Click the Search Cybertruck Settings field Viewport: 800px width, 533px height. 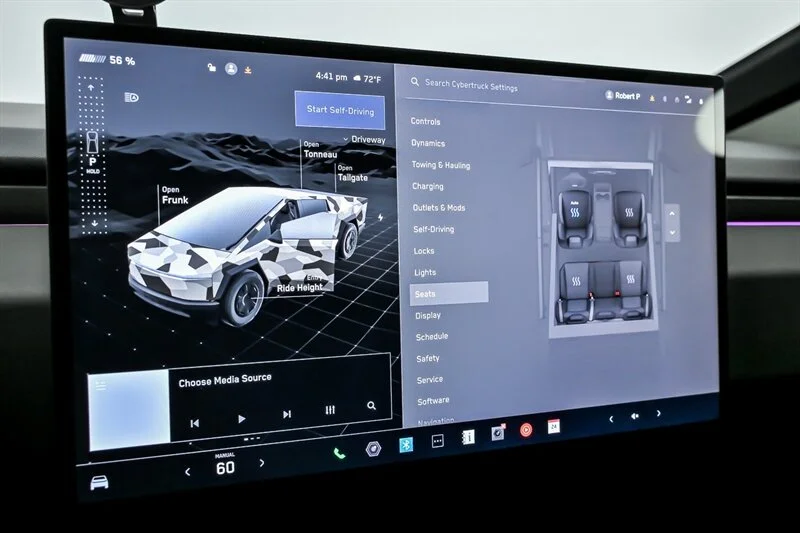point(471,86)
